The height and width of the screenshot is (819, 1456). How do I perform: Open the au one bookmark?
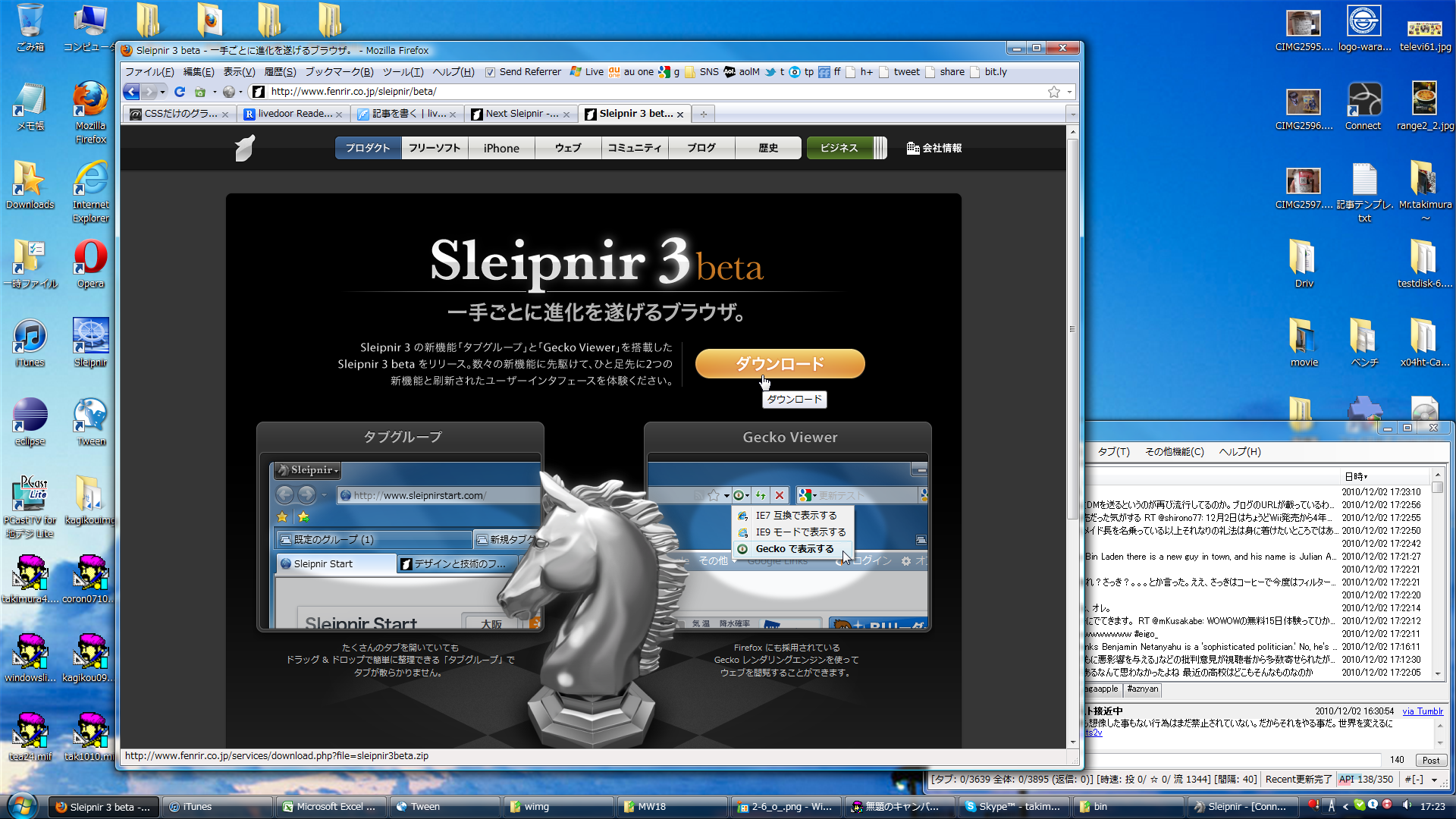631,72
